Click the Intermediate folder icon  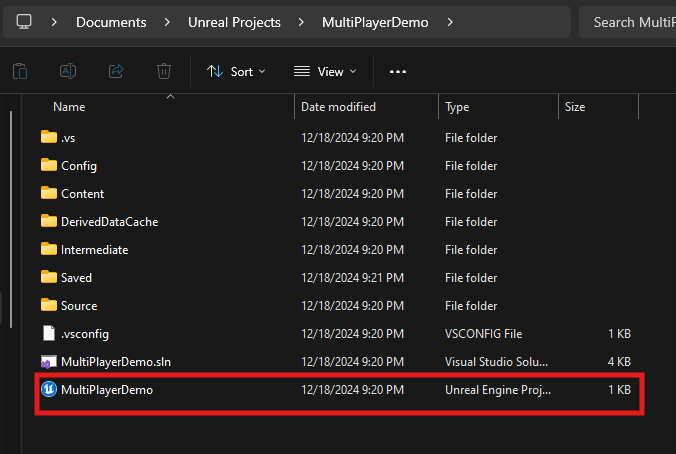[49, 249]
